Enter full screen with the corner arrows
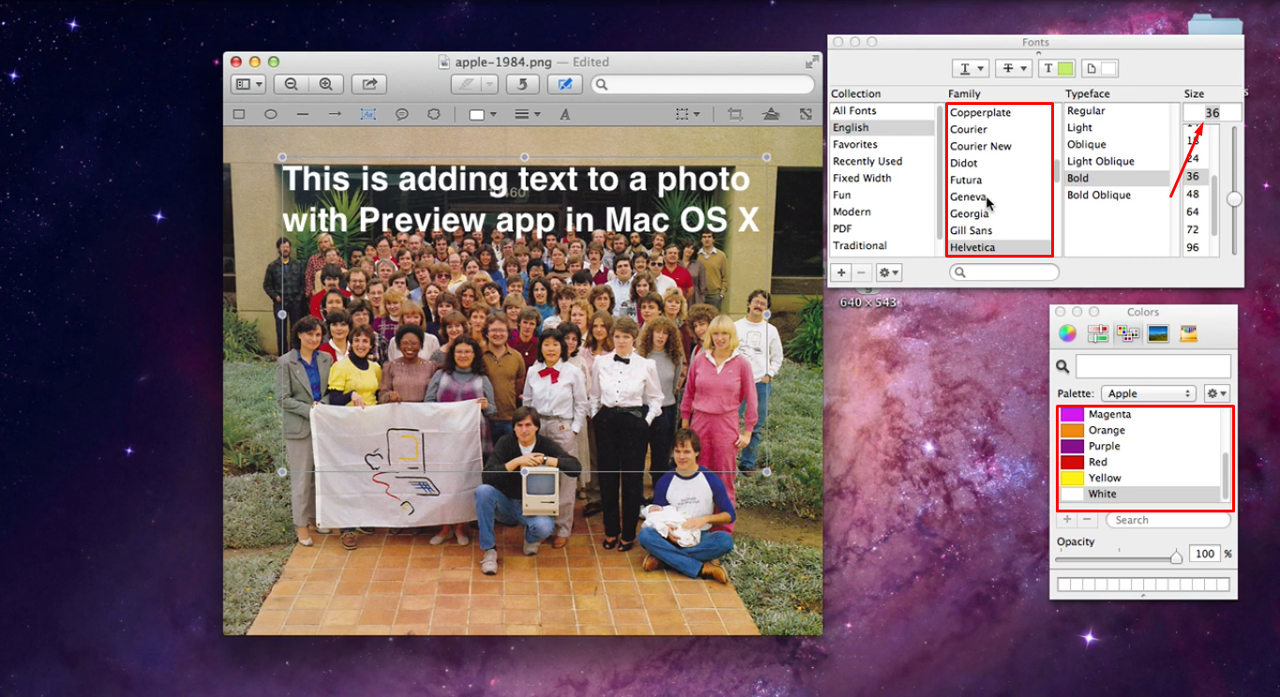 812,62
